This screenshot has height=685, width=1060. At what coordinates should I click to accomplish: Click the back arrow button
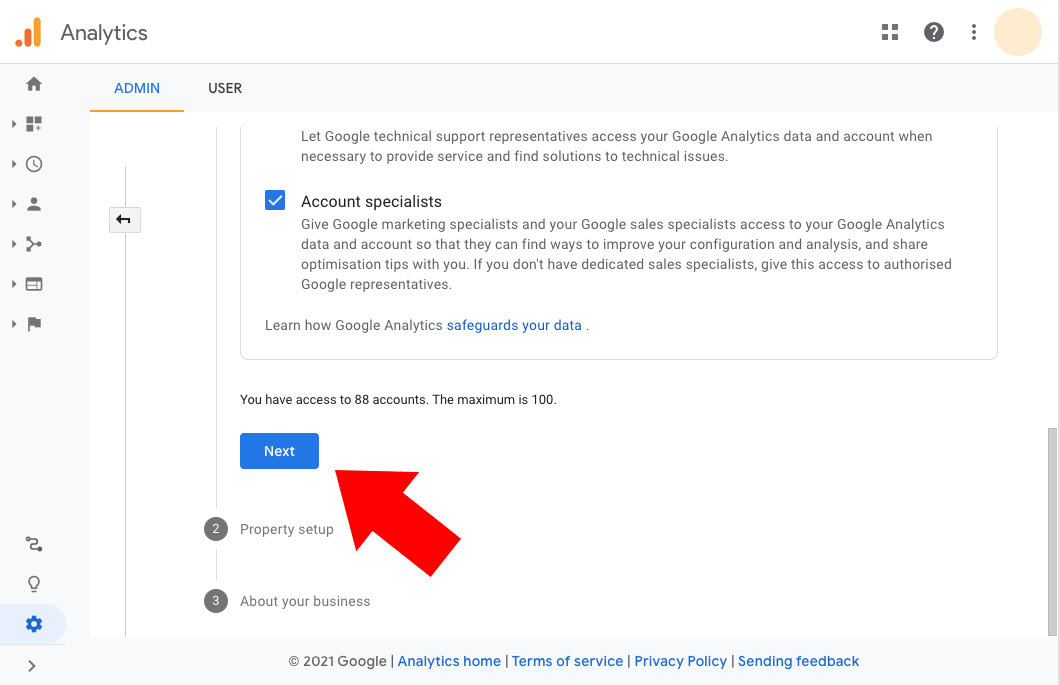(x=124, y=220)
